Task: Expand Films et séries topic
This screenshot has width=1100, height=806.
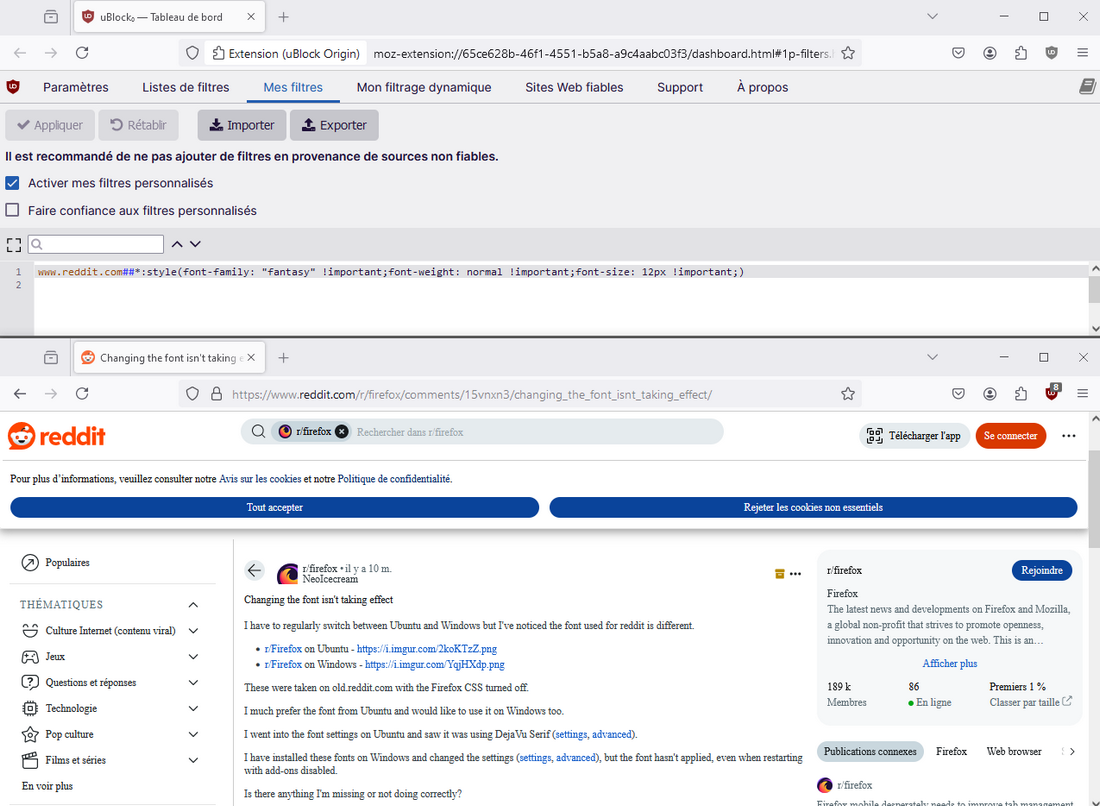Action: tap(193, 760)
